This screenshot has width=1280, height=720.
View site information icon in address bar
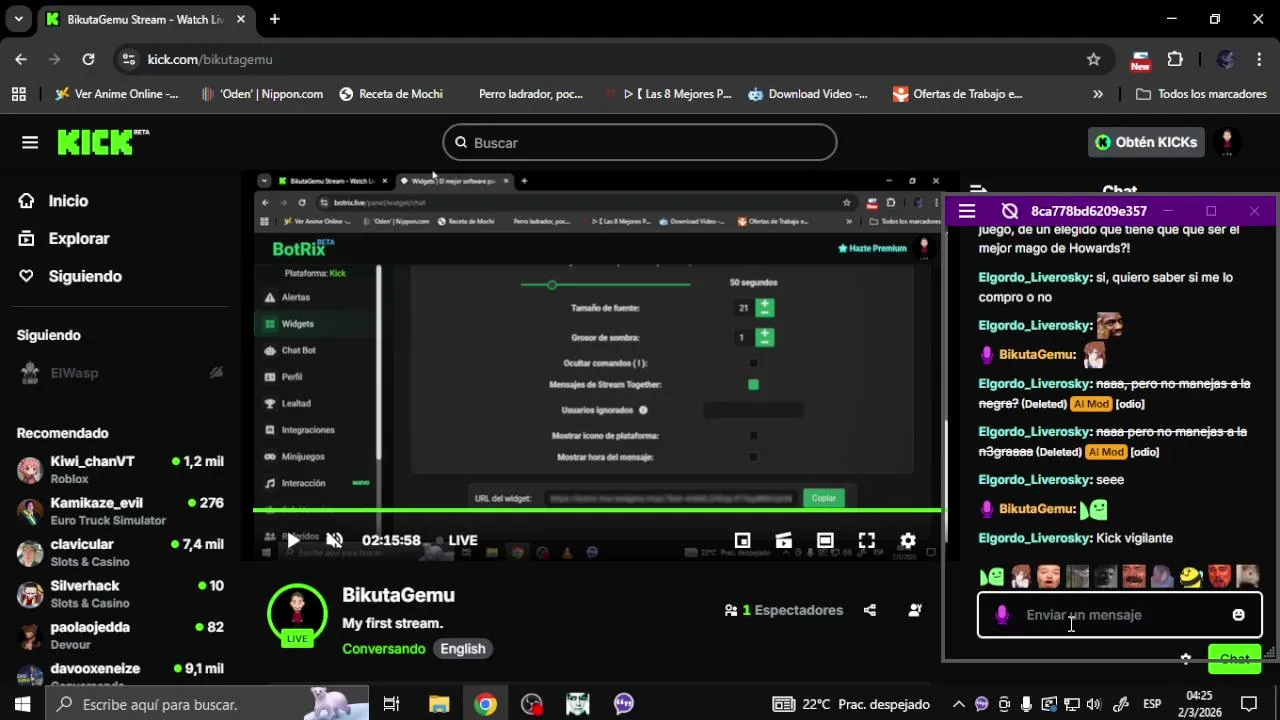click(x=128, y=59)
